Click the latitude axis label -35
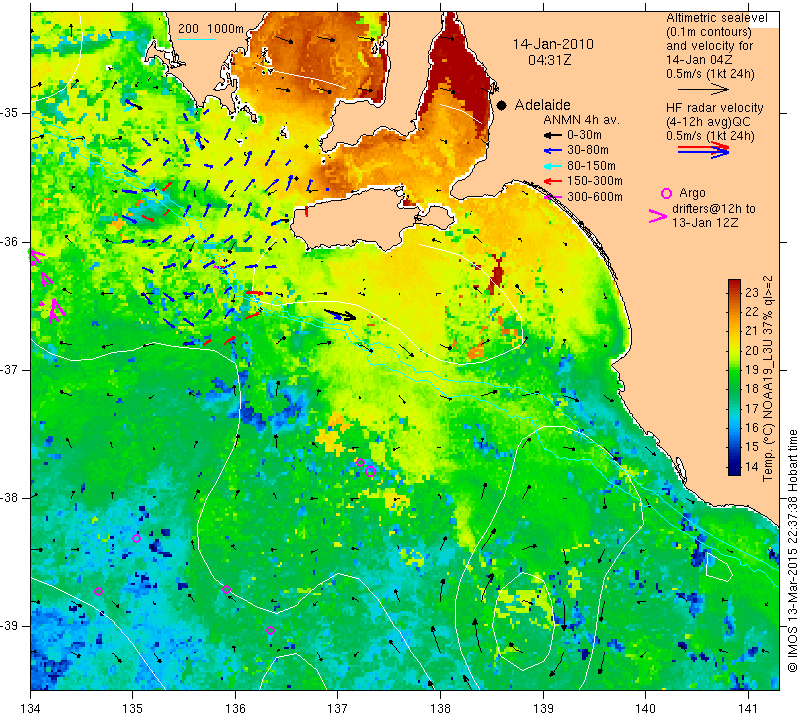This screenshot has height=720, width=800. [x=10, y=113]
